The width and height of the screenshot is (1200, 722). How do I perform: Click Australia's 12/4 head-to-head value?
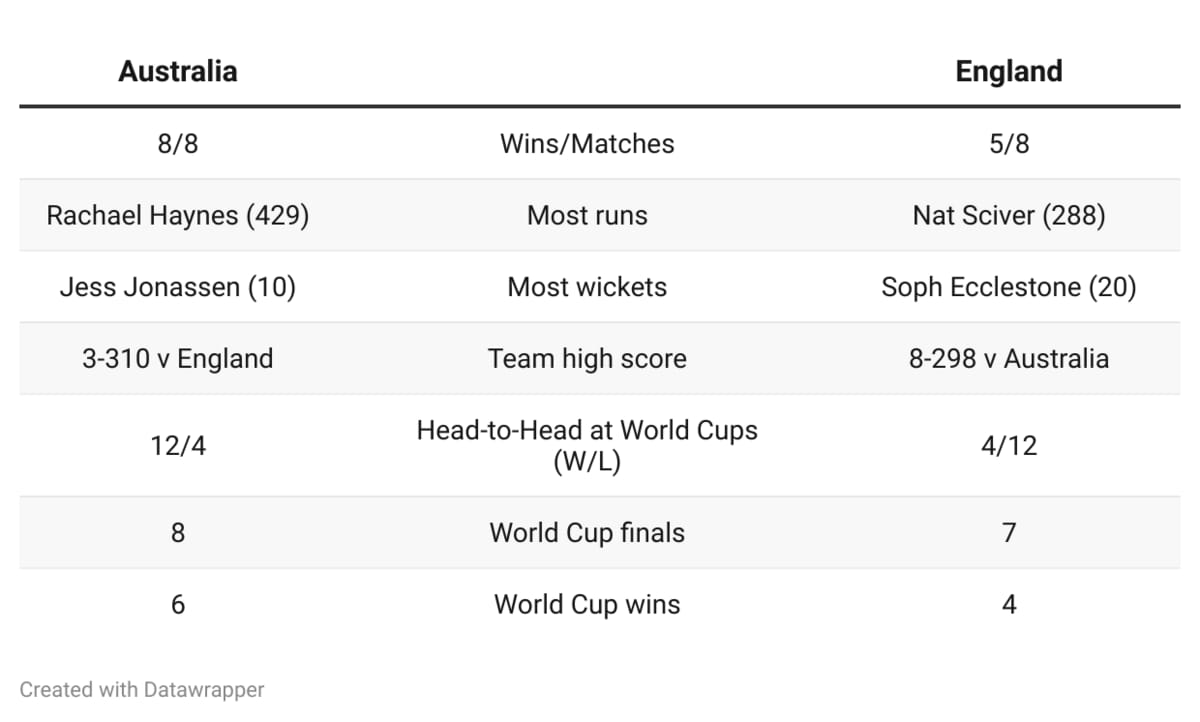(x=178, y=446)
